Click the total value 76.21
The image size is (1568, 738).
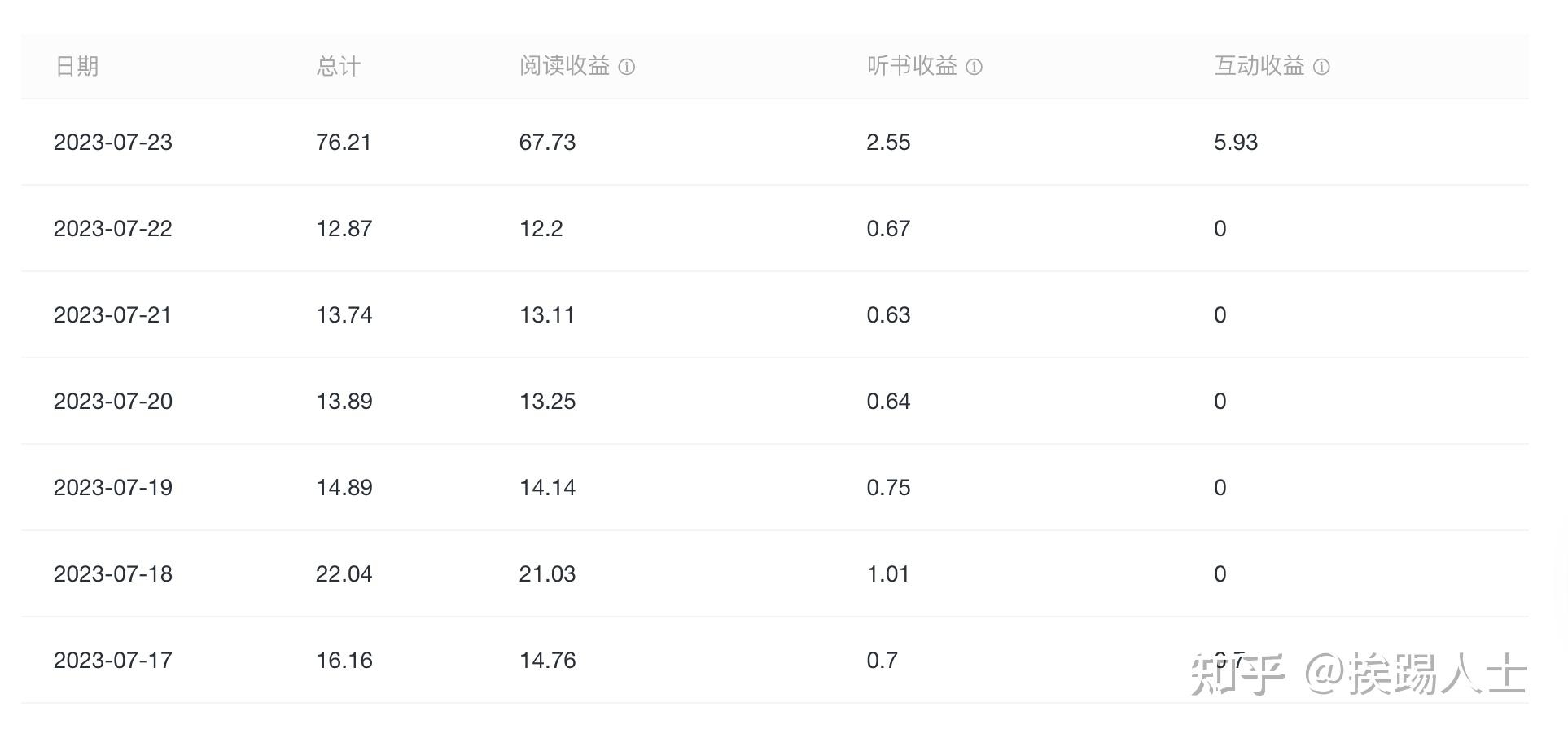click(x=344, y=143)
